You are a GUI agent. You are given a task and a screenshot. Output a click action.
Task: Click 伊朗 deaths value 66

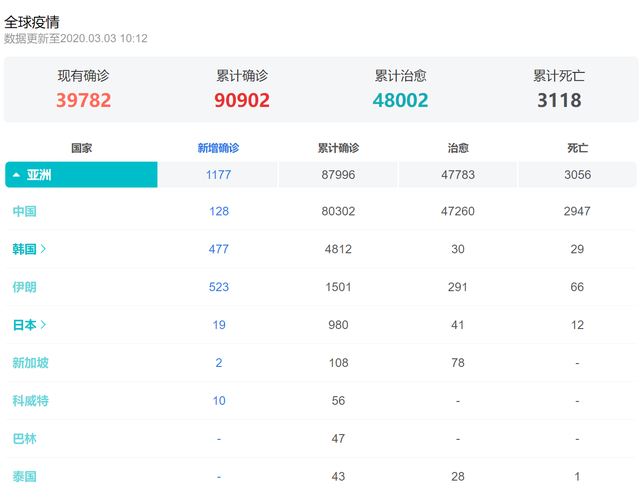coord(577,287)
